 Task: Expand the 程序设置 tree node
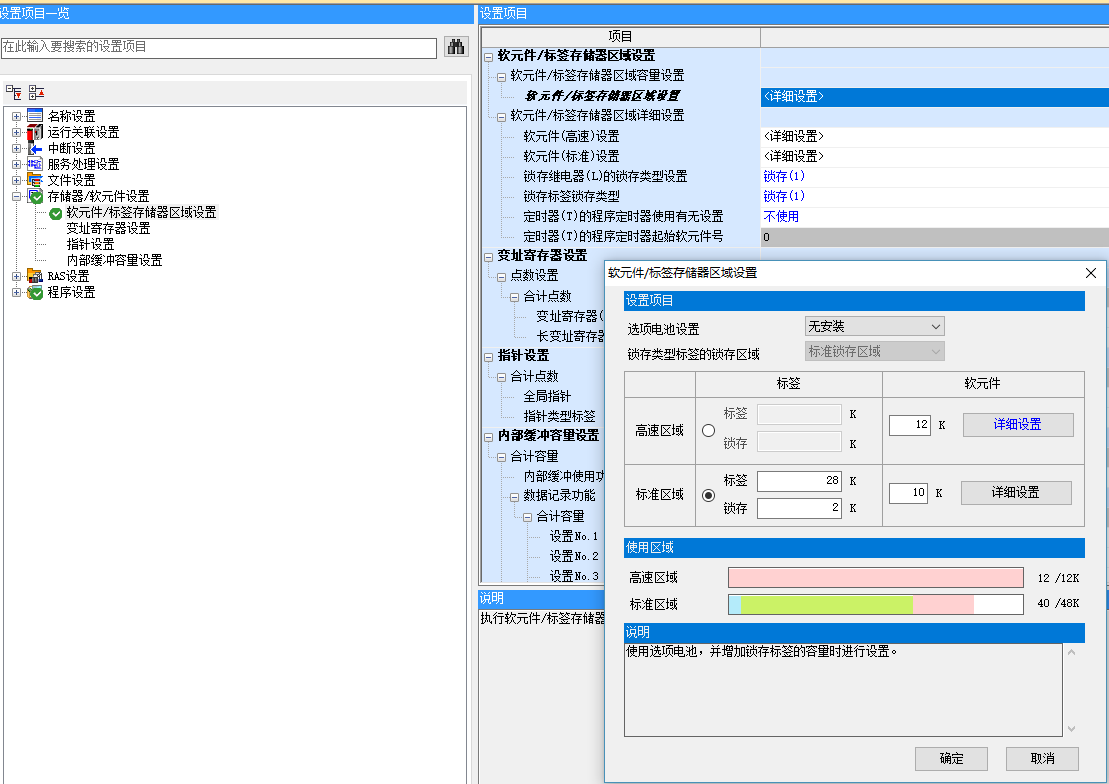click(x=16, y=292)
